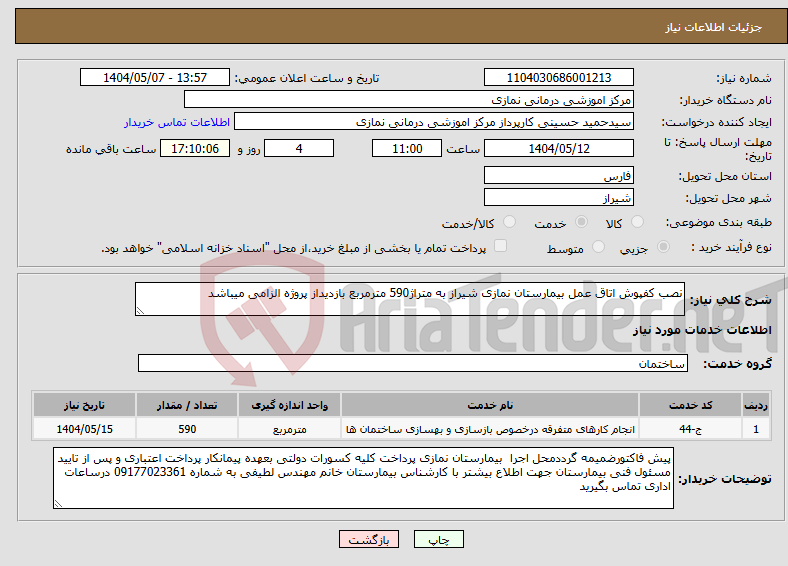Image resolution: width=788 pixels, height=566 pixels.
Task: Click the واحد اندازه گیری column header
Action: [x=289, y=405]
